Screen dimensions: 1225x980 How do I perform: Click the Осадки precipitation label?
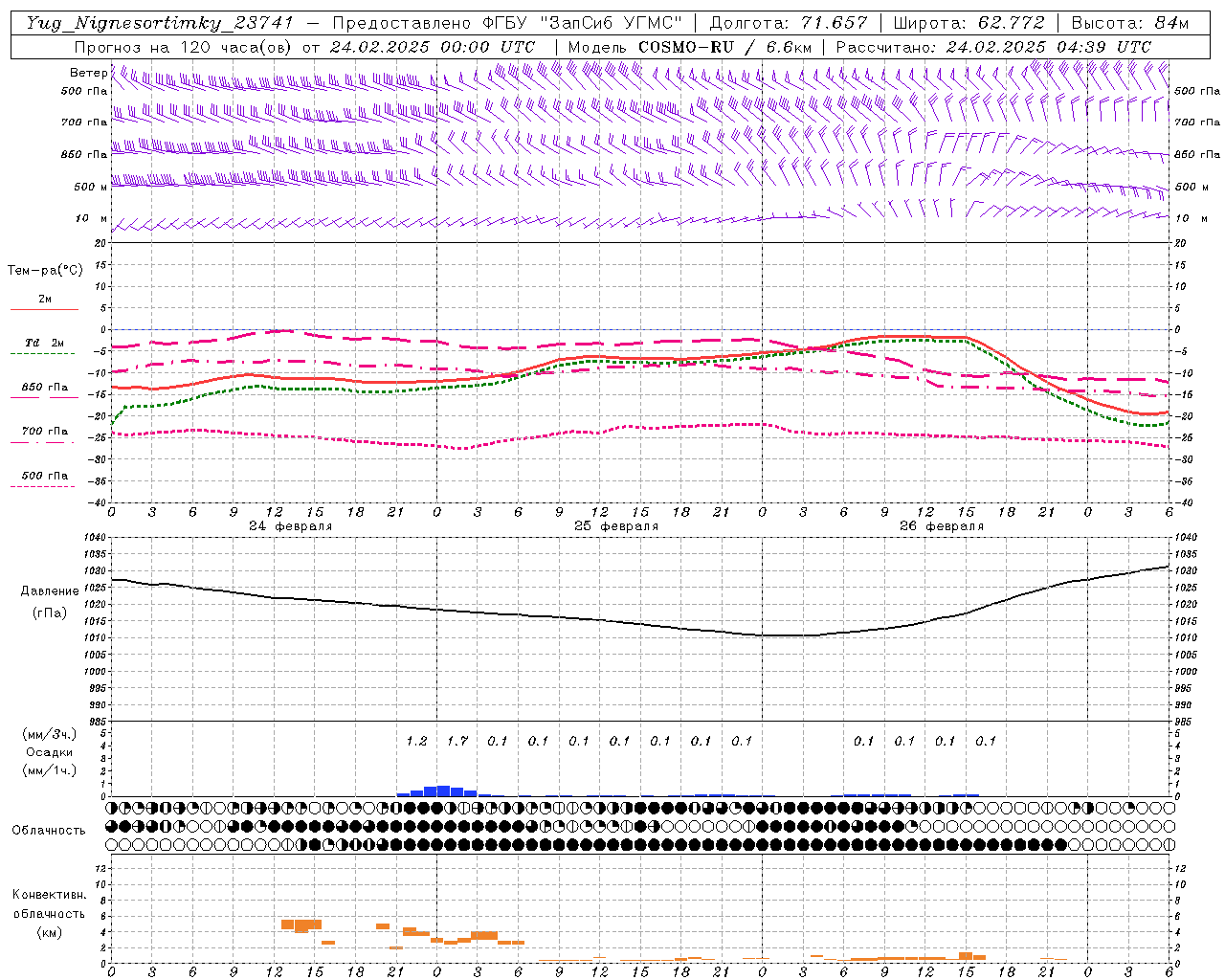tap(49, 752)
